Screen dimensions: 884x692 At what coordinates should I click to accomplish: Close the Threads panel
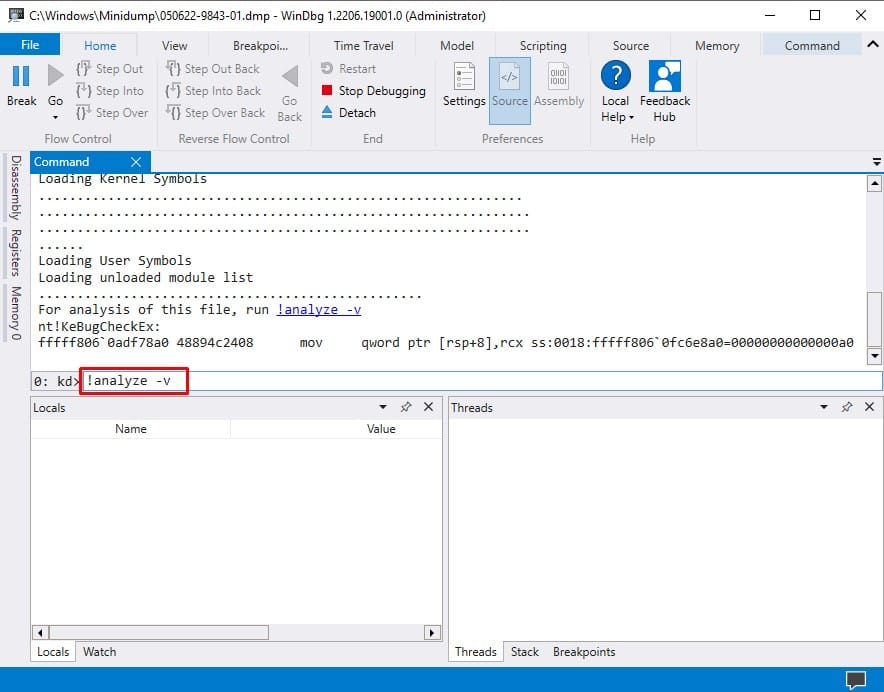pos(869,407)
